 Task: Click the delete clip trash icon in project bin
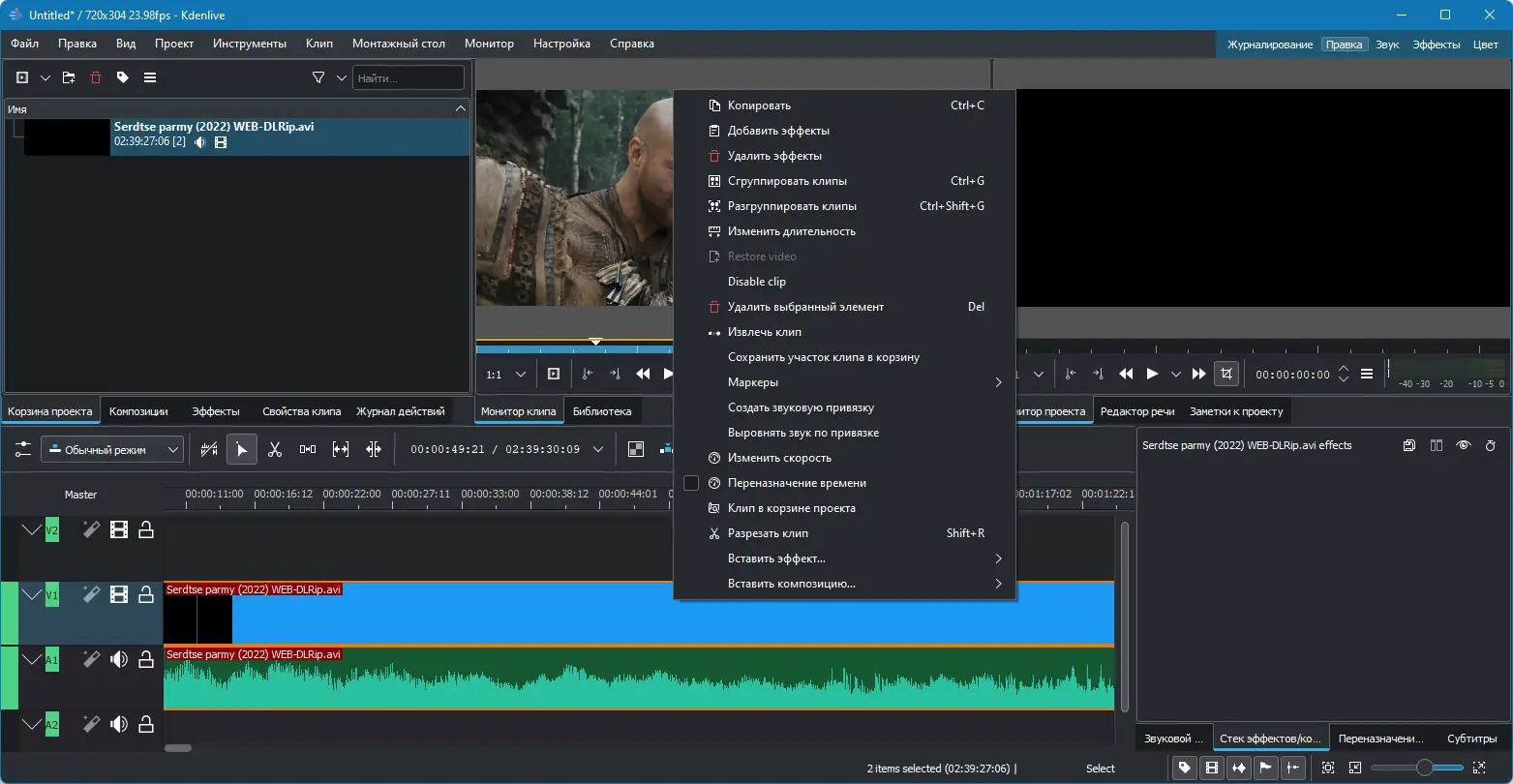click(x=96, y=77)
